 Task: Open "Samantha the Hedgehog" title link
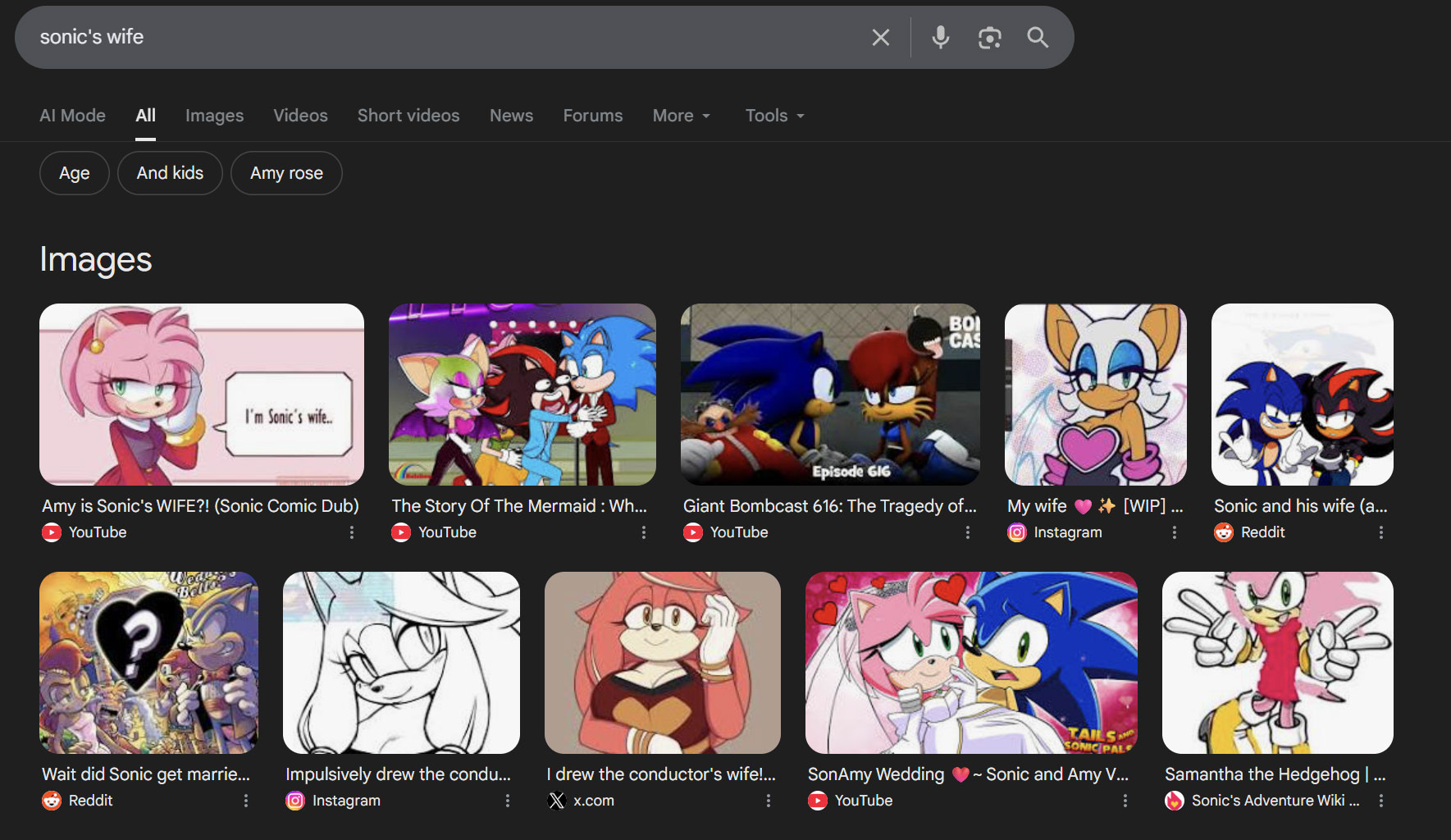[x=1275, y=774]
